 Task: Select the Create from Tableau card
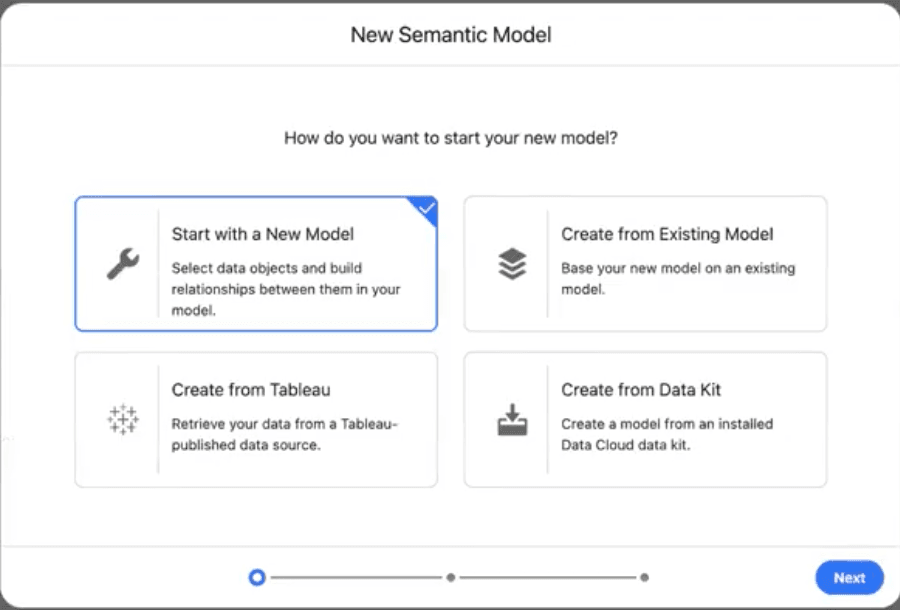(x=256, y=420)
